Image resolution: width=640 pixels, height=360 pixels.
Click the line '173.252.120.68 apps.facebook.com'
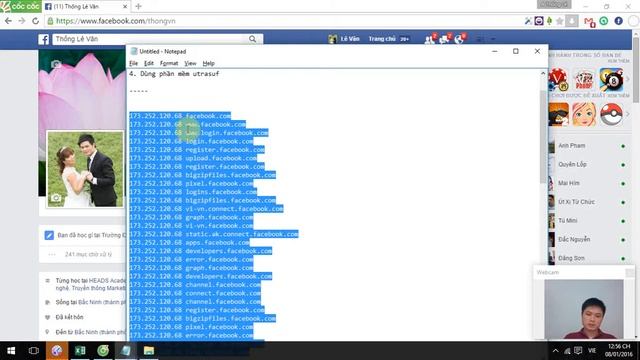189,242
